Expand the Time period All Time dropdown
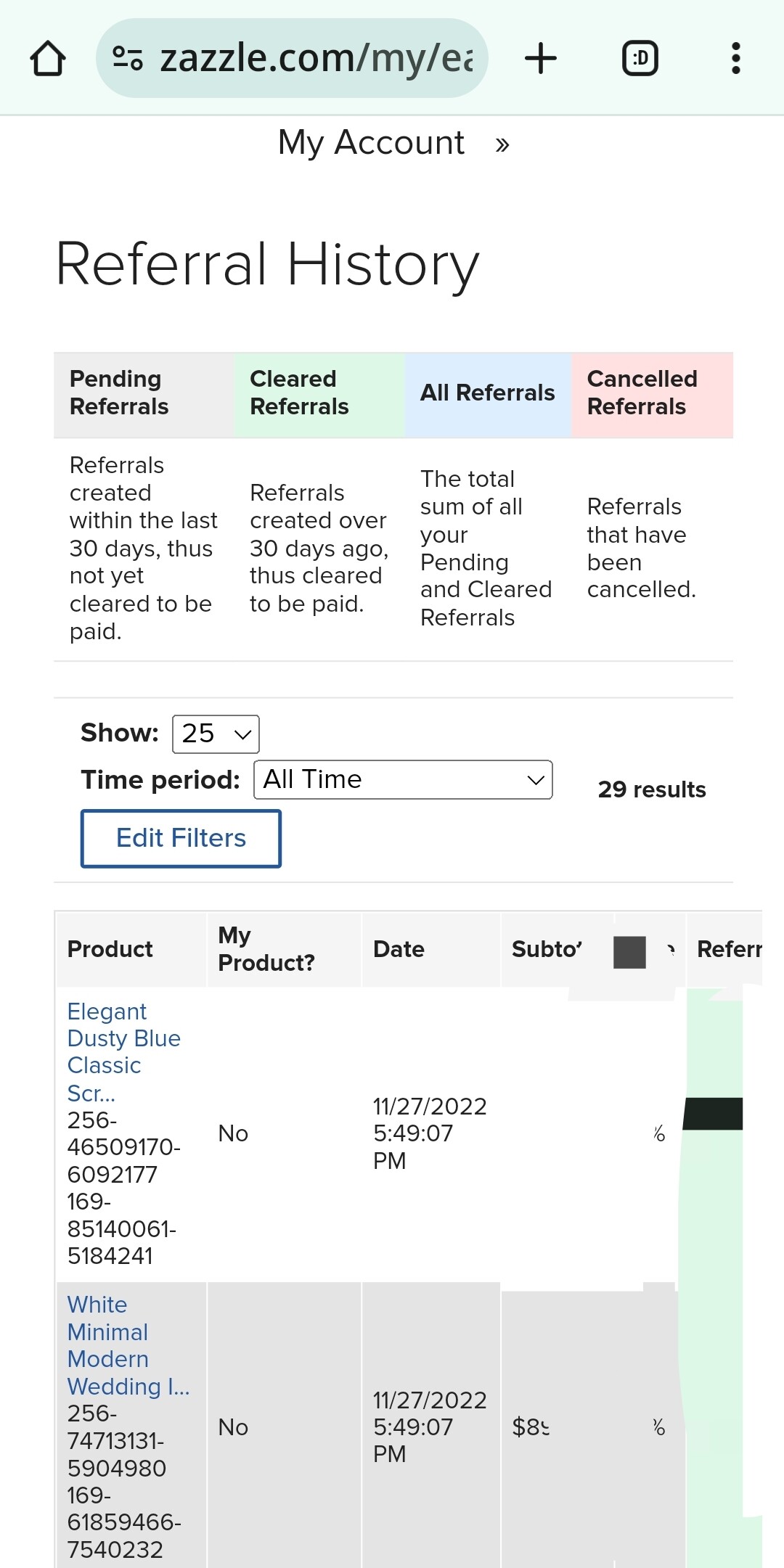 pyautogui.click(x=403, y=780)
